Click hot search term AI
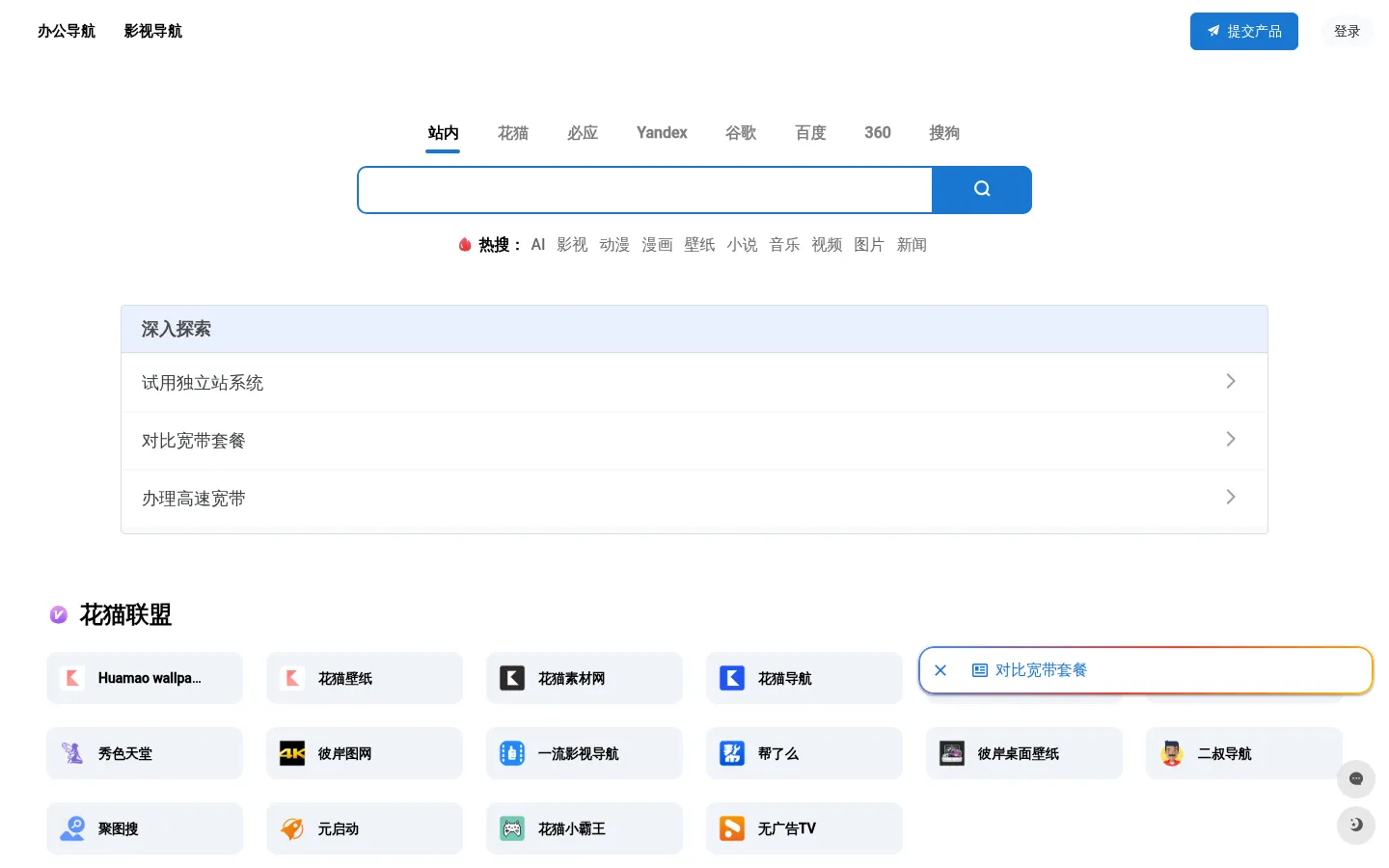 click(538, 245)
